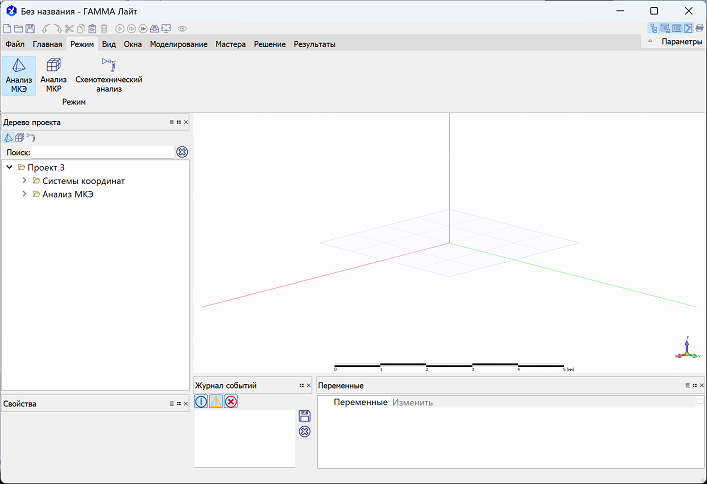Click Изменить in the Переменные panel
Viewport: 707px width, 484px height.
pyautogui.click(x=413, y=402)
